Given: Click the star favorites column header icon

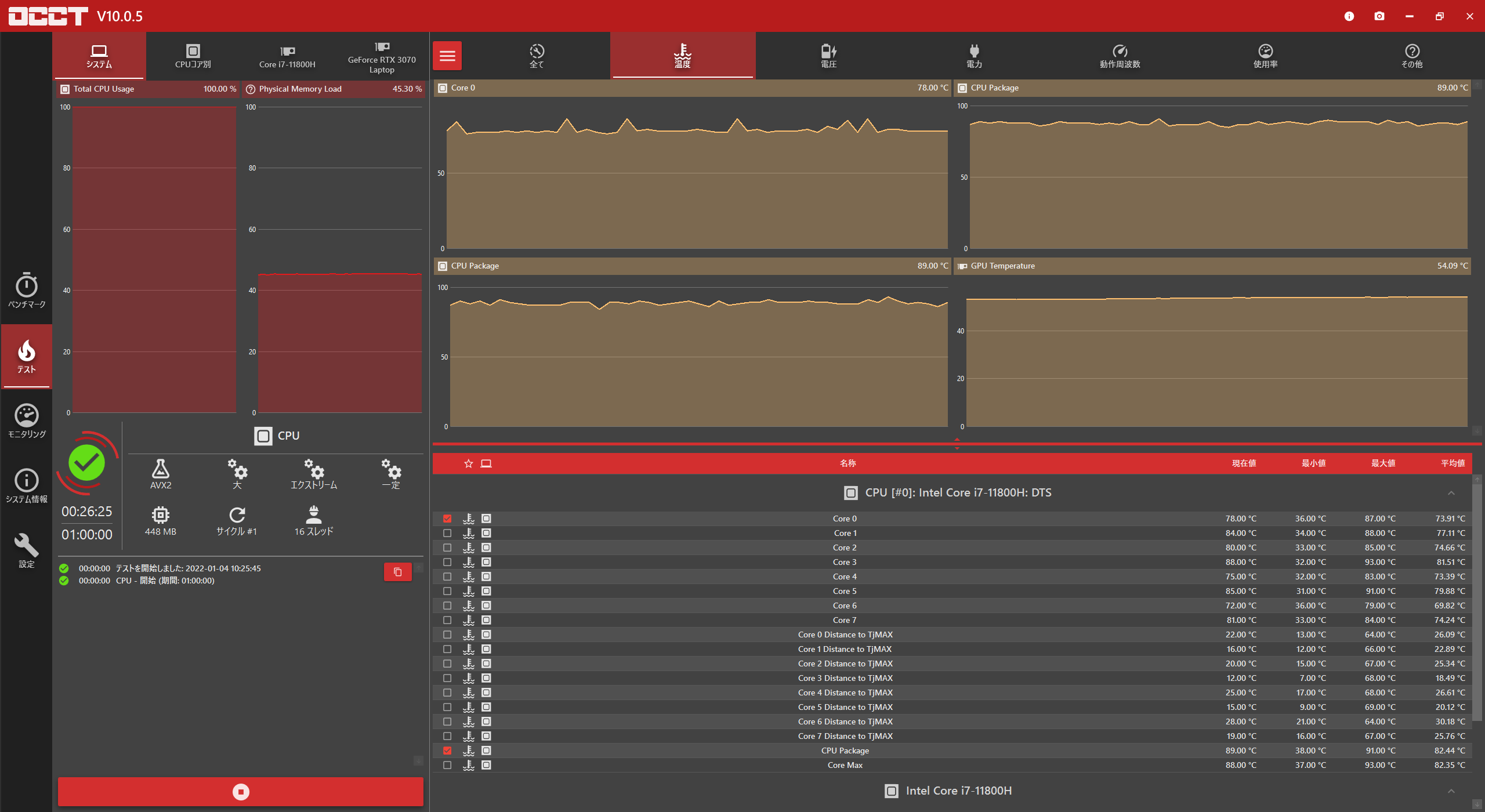Looking at the screenshot, I should pyautogui.click(x=469, y=463).
